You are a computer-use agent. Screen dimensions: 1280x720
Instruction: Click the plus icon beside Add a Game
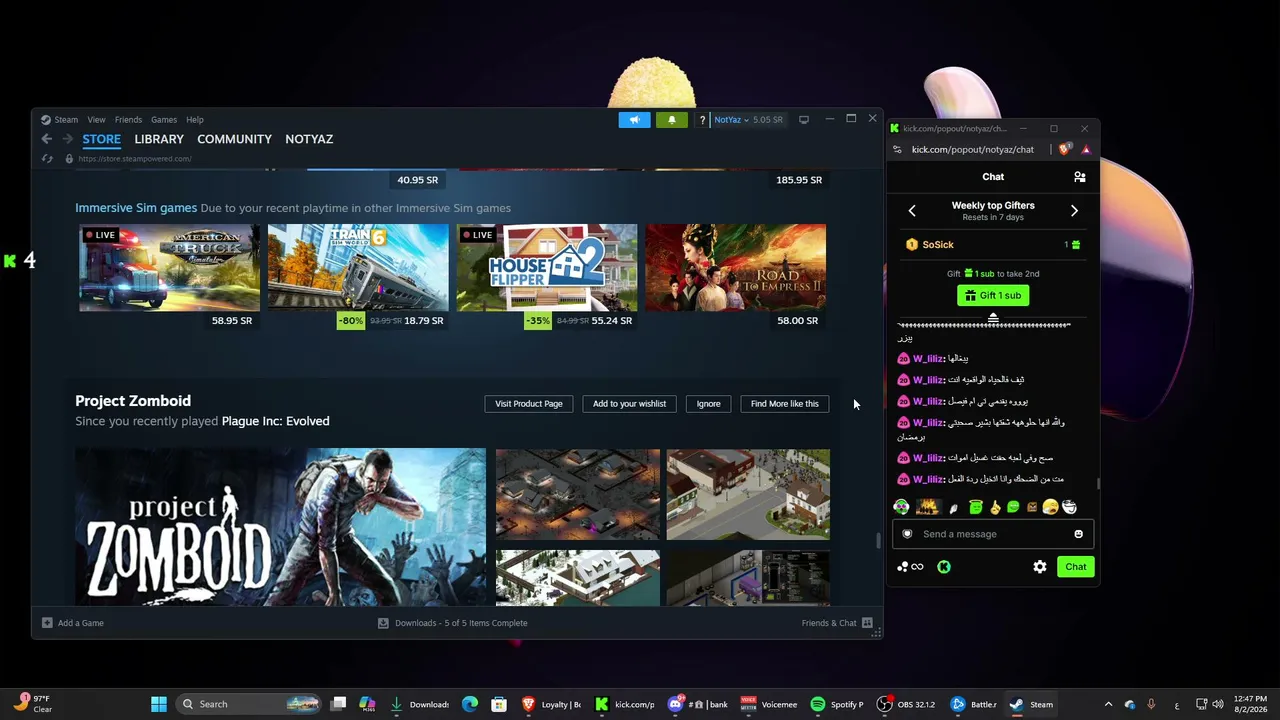(47, 623)
